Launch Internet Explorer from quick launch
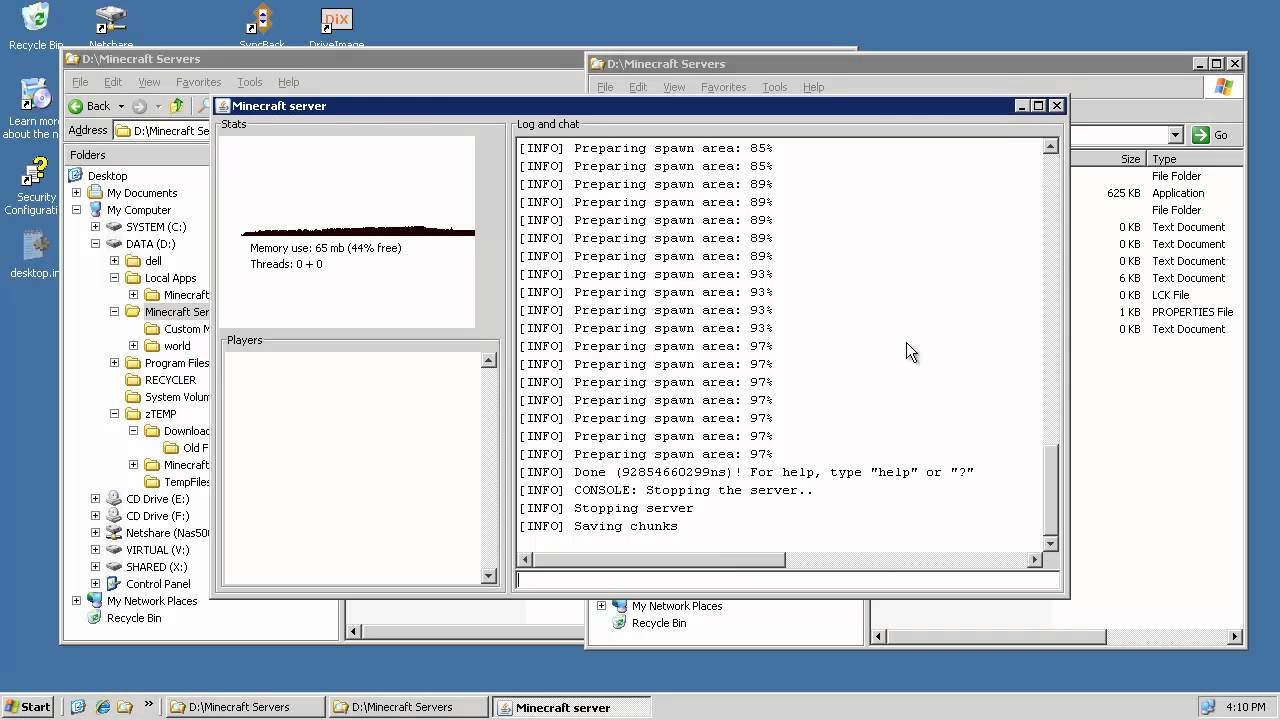The image size is (1280, 720). [x=102, y=706]
